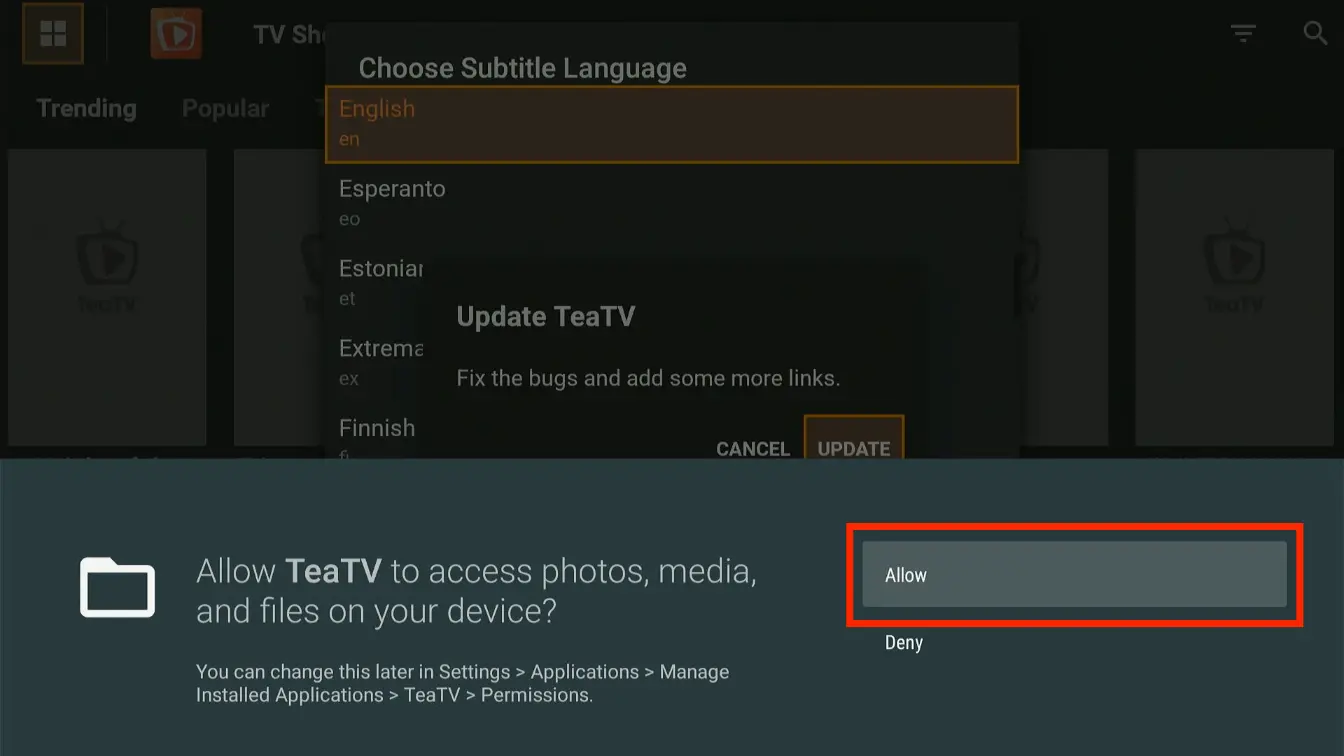Switch to the Trending tab

coord(85,108)
